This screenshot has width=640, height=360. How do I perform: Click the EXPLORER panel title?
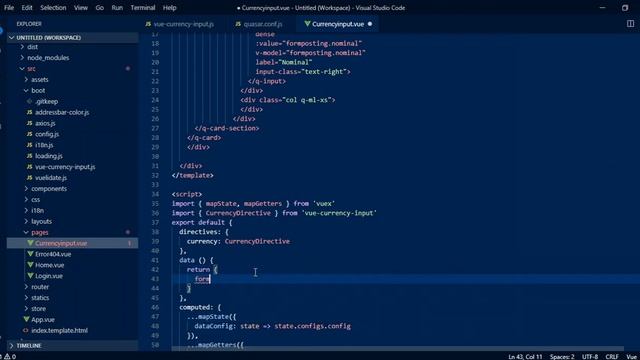point(29,24)
